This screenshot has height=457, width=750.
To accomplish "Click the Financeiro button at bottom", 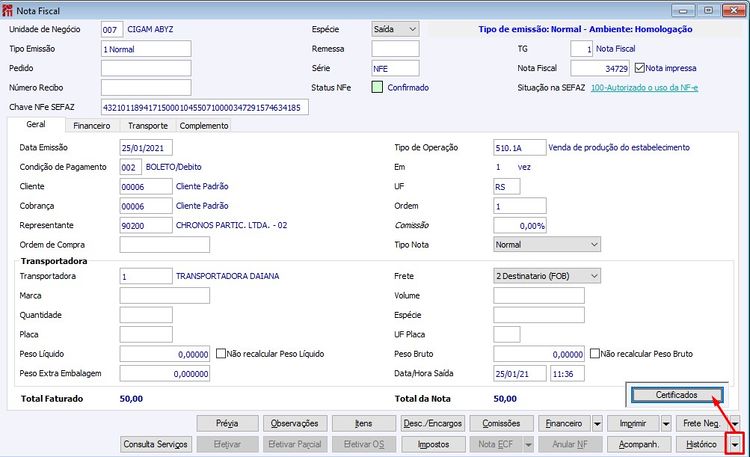I will point(564,424).
